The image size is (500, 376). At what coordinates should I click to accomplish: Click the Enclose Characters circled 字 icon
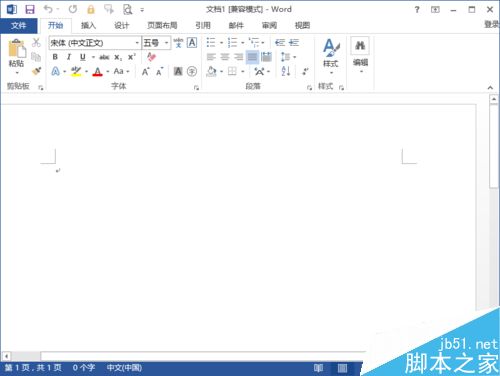pos(192,71)
